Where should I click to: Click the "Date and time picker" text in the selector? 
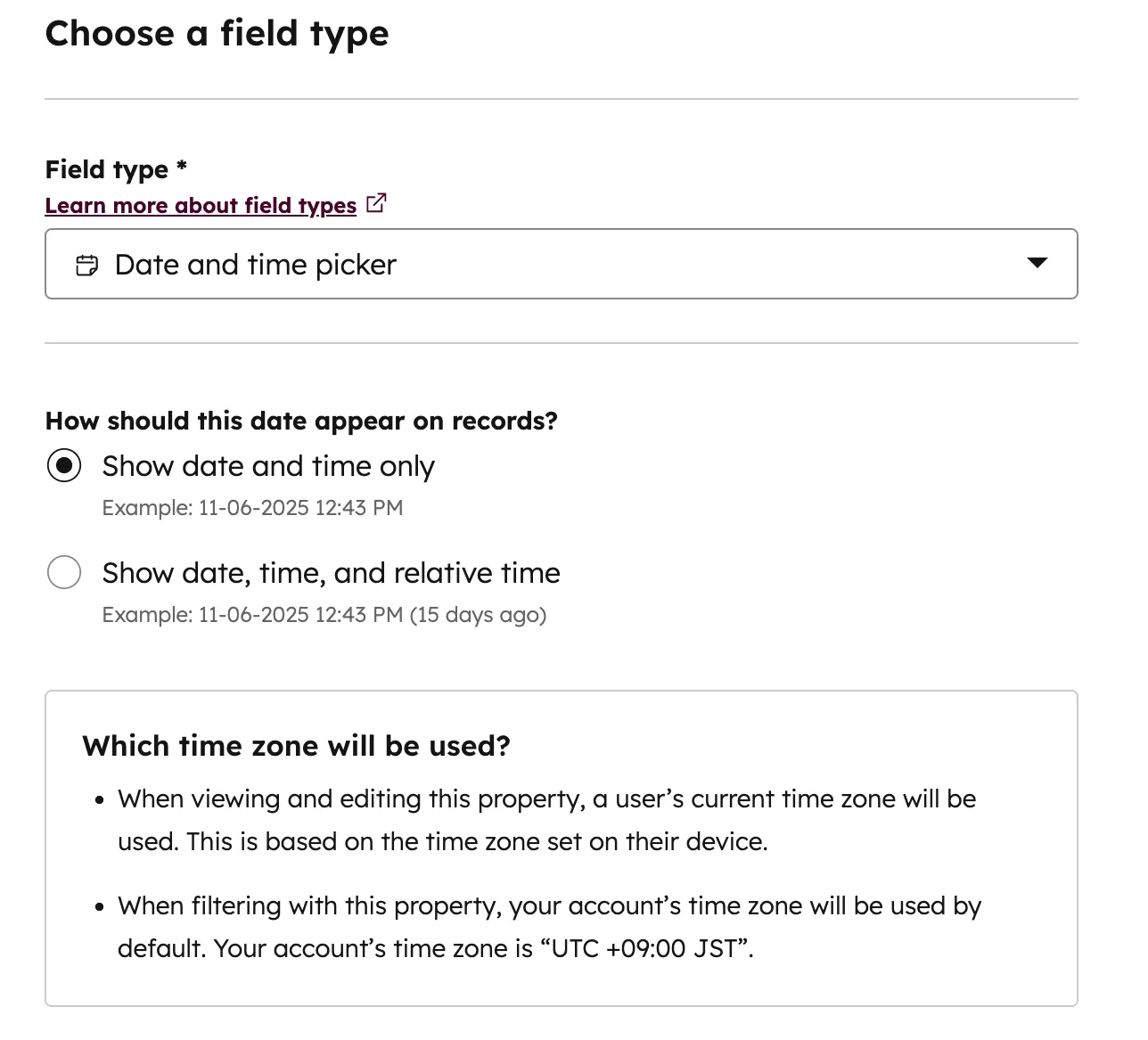(x=255, y=264)
